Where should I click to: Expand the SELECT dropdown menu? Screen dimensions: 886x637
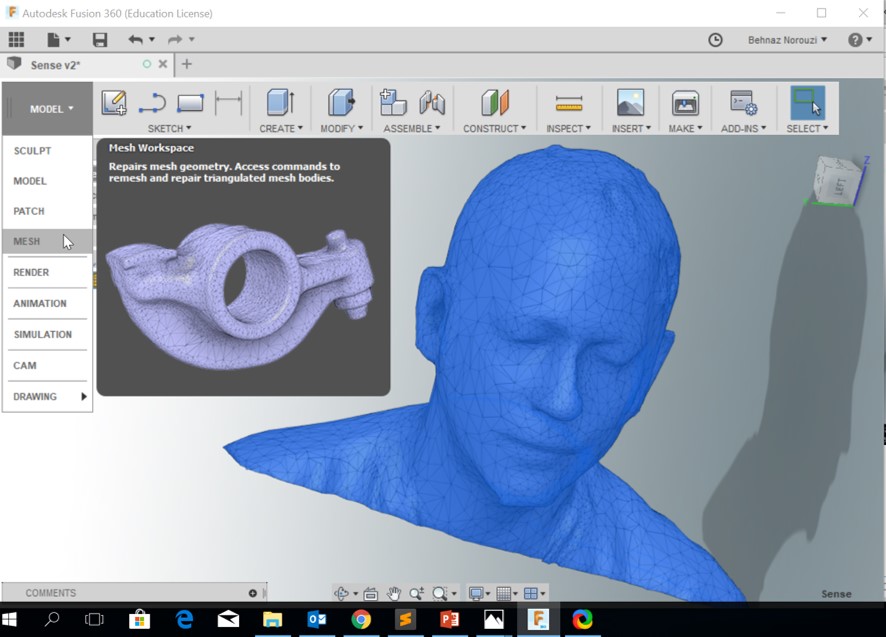click(807, 128)
